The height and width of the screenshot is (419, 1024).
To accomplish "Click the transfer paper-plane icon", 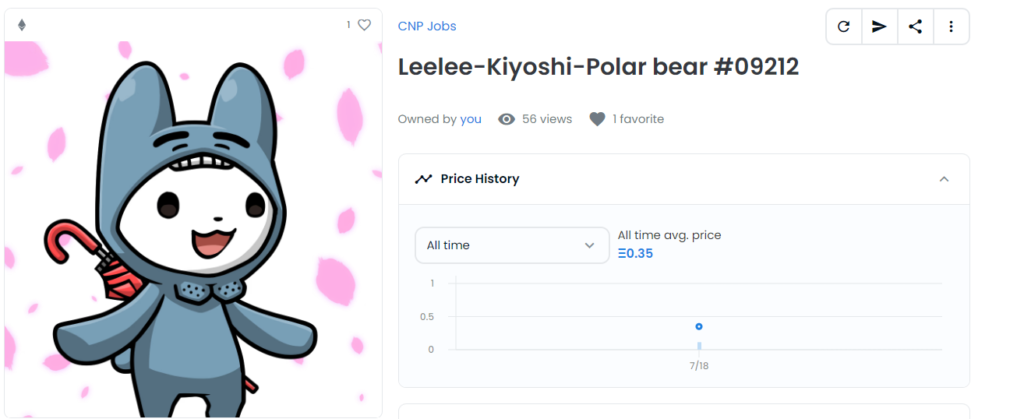I will coord(880,27).
